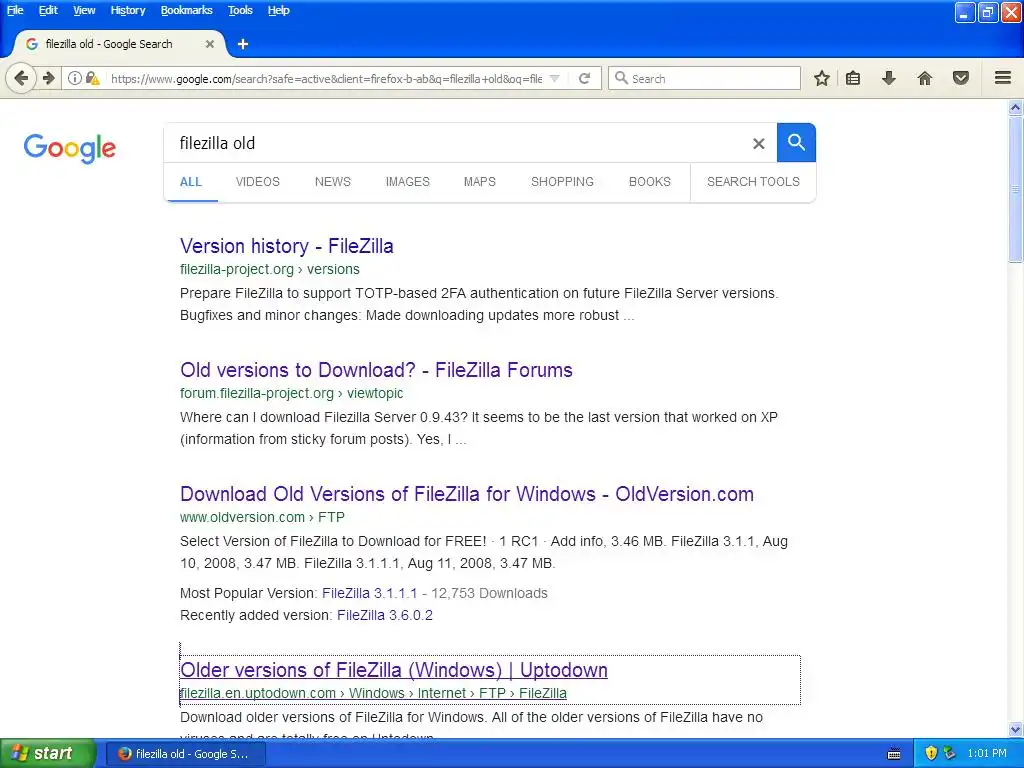This screenshot has width=1024, height=768.
Task: Open the Firefox hamburger menu
Action: click(1003, 78)
